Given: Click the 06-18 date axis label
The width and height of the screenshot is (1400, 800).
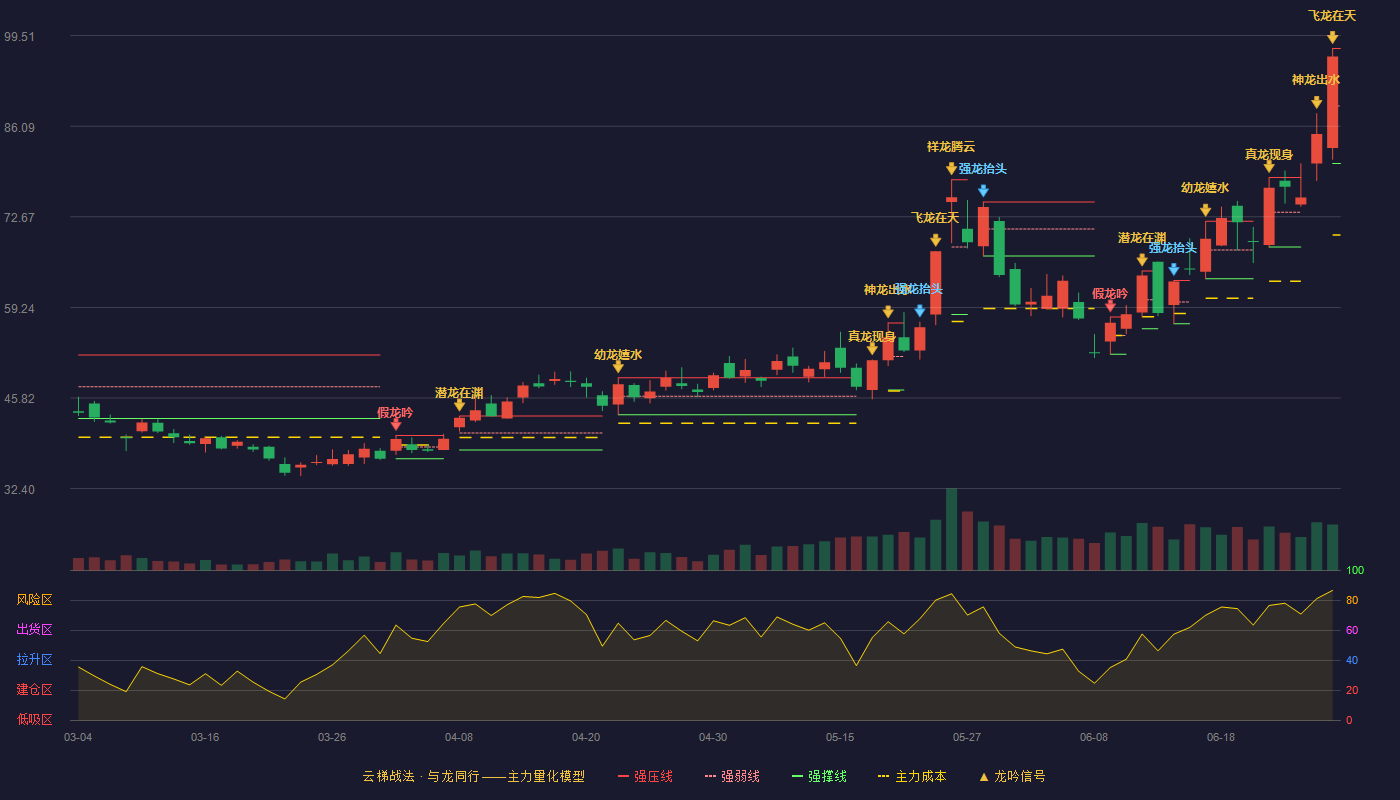Looking at the screenshot, I should tap(1221, 737).
